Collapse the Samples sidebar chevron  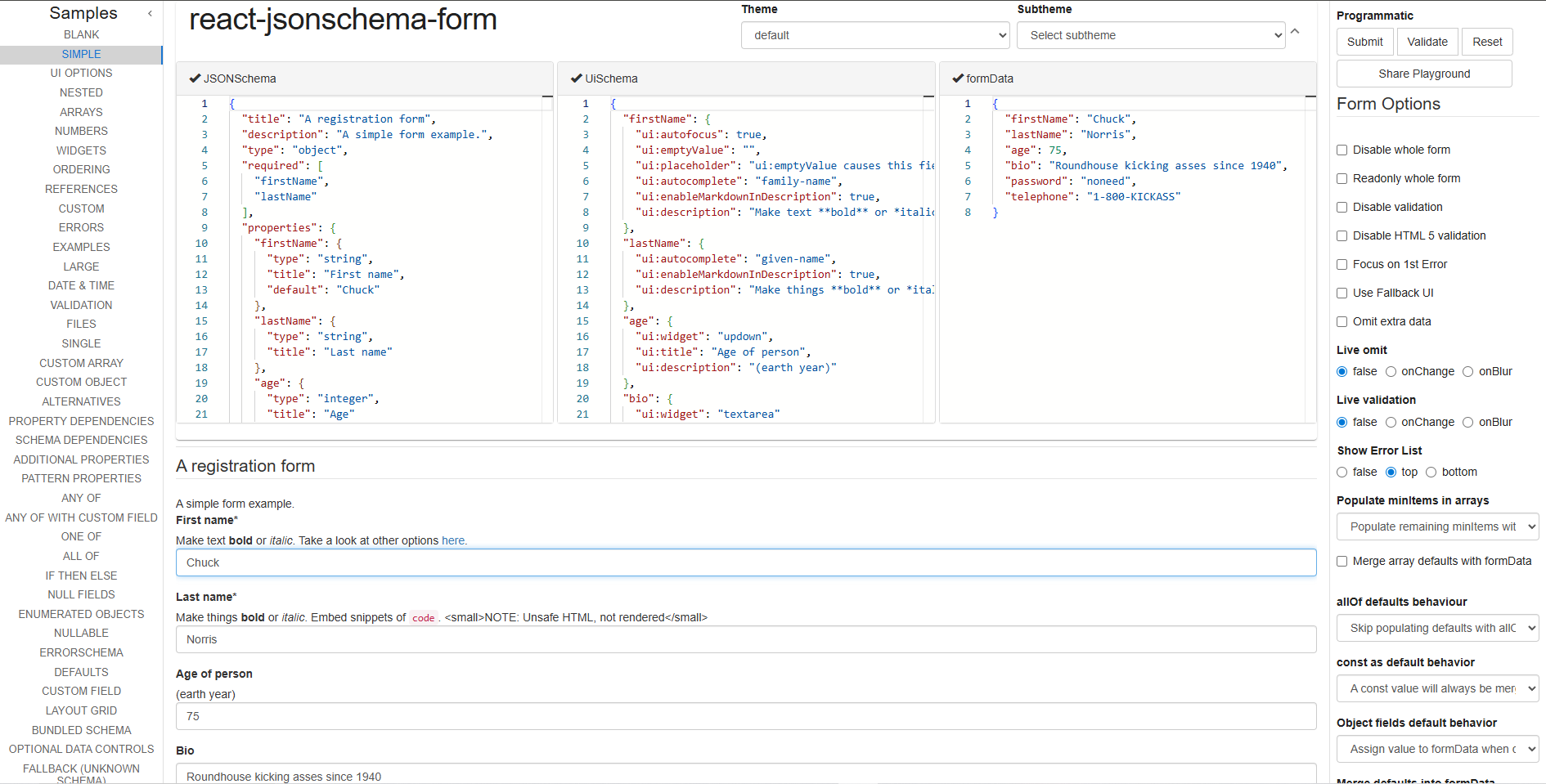pyautogui.click(x=150, y=13)
